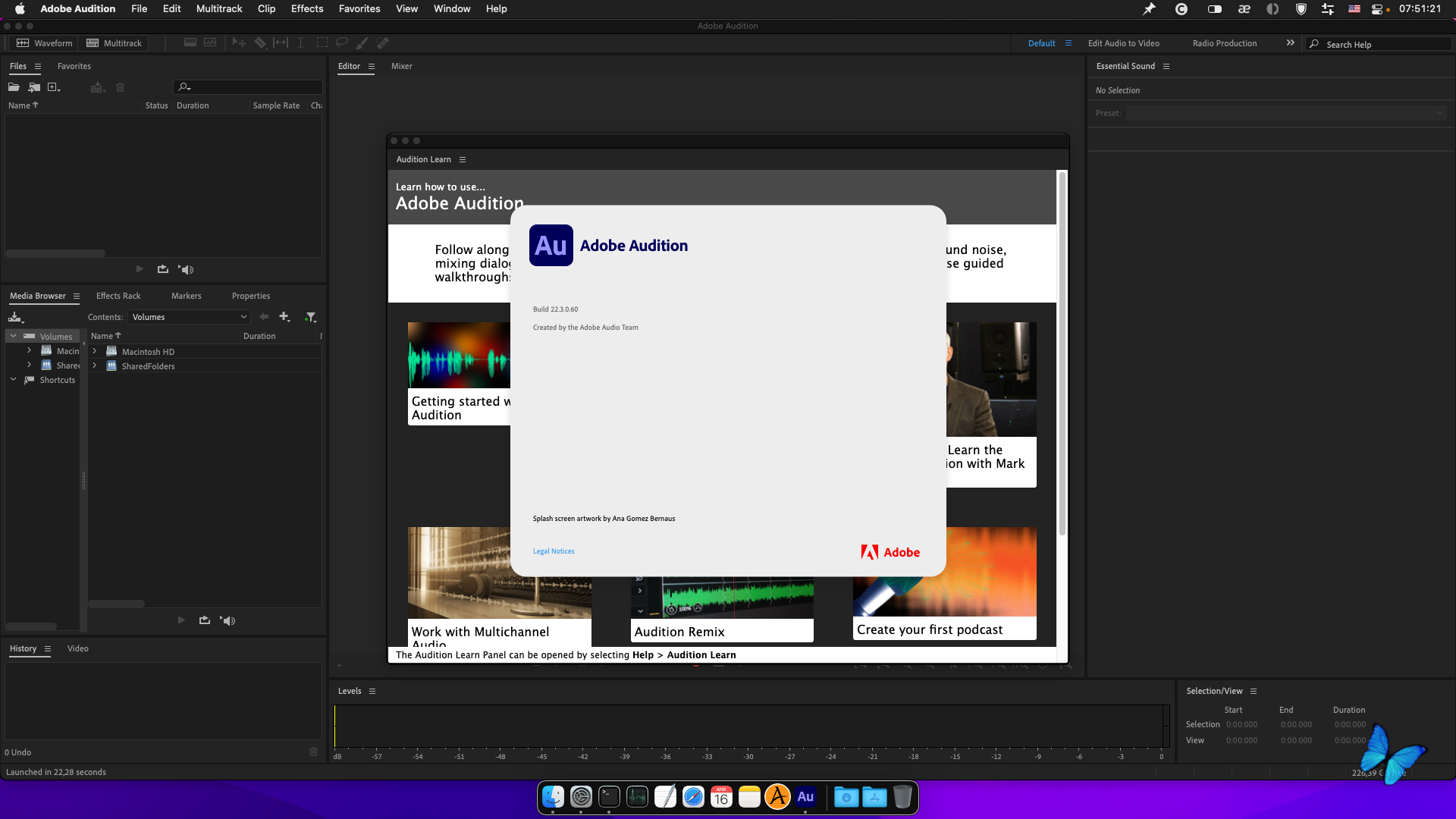Toggle Auto-Play speaker icon in Media Browser

(x=228, y=620)
